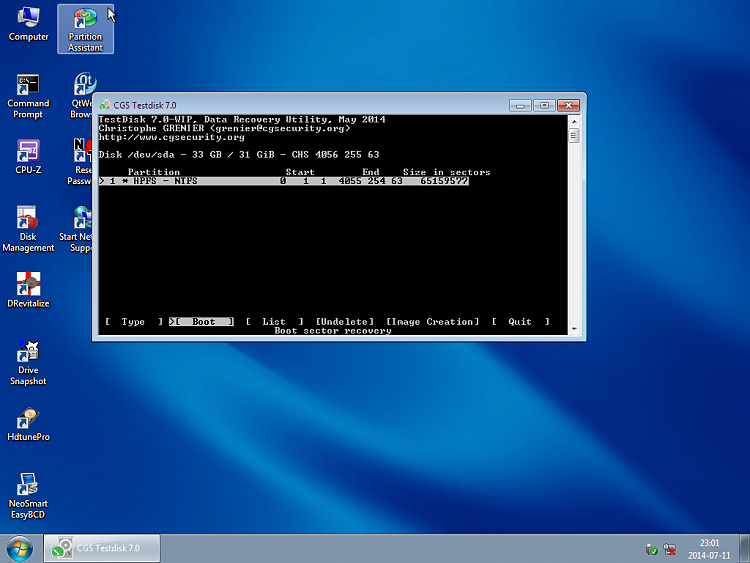This screenshot has width=750, height=563.
Task: Click the Testdisk title bar icon
Action: 105,105
